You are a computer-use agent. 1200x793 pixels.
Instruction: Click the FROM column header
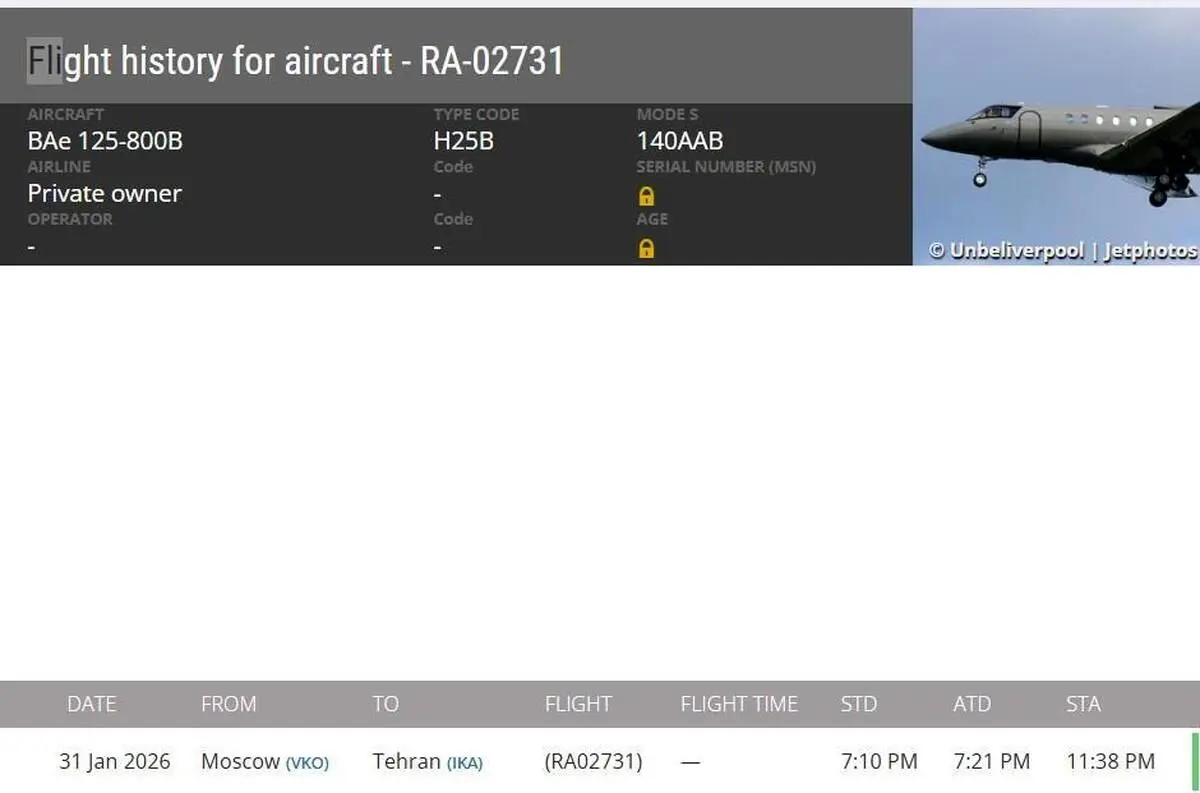228,704
